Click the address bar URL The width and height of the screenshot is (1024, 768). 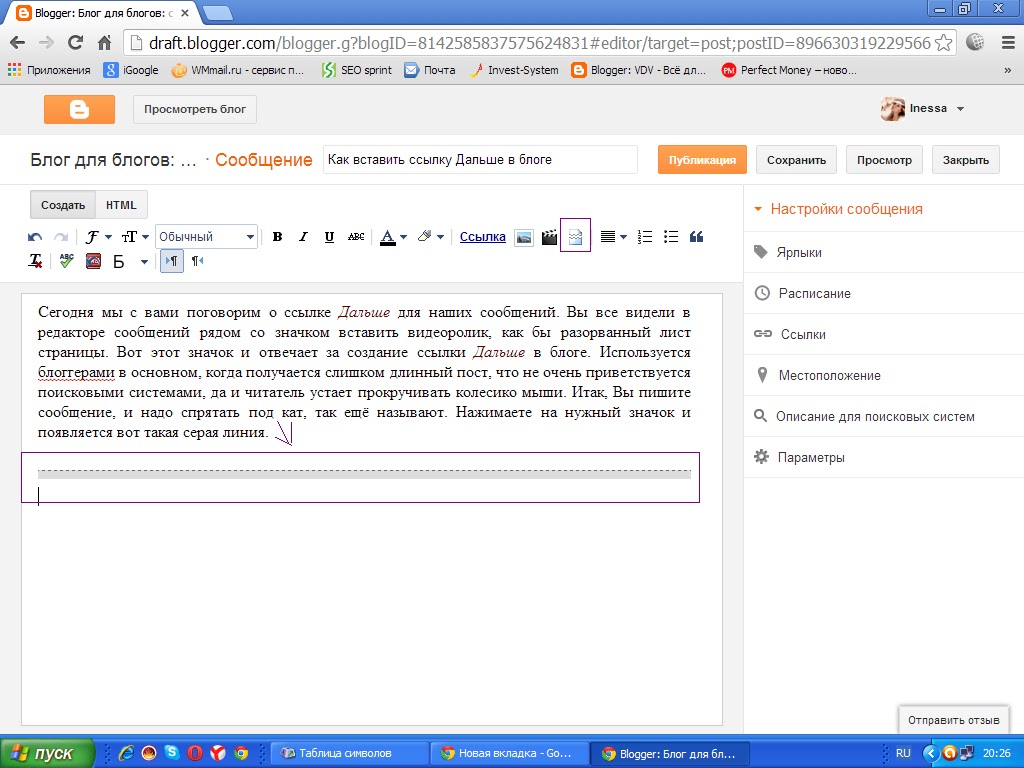tap(539, 43)
